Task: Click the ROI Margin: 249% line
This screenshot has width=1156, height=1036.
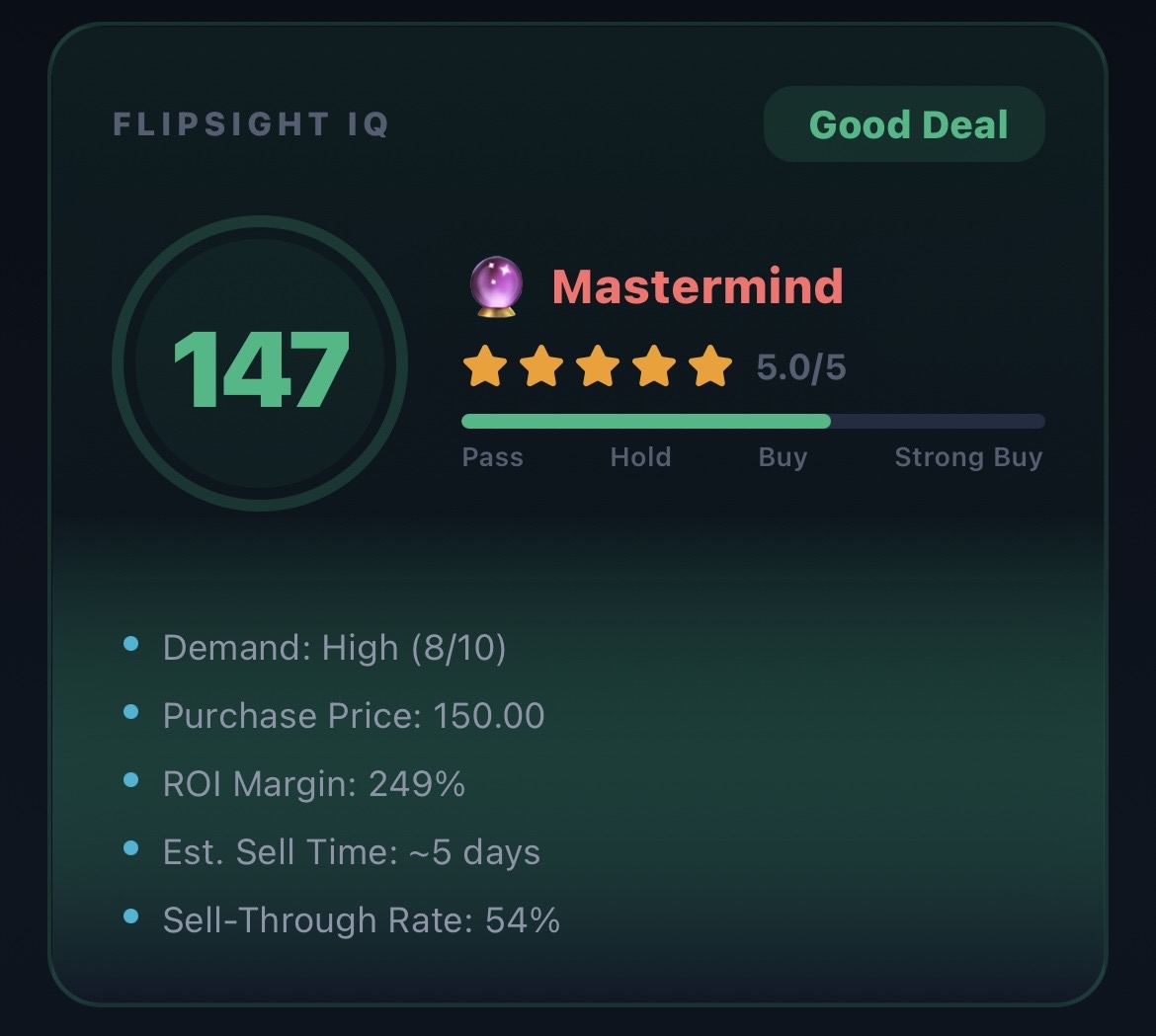Action: coord(314,784)
